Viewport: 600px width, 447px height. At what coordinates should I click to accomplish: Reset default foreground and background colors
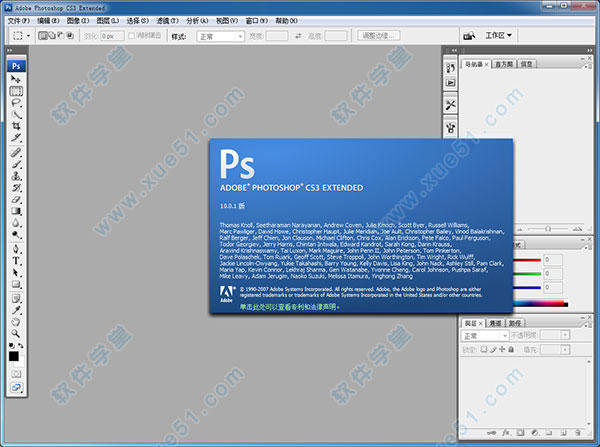tap(11, 346)
